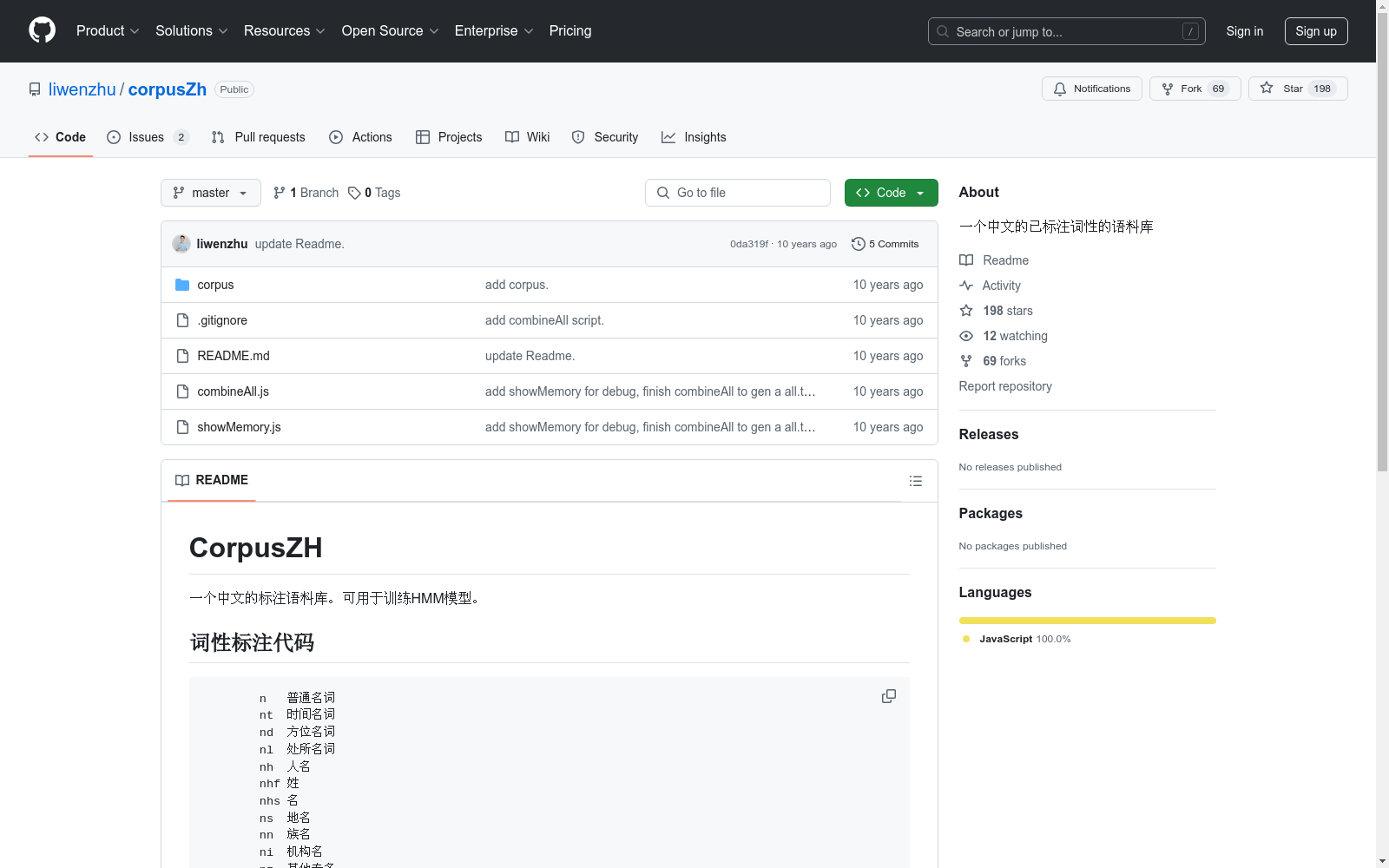Click the JavaScript language yellow bar
The height and width of the screenshot is (868, 1389).
coord(1088,621)
